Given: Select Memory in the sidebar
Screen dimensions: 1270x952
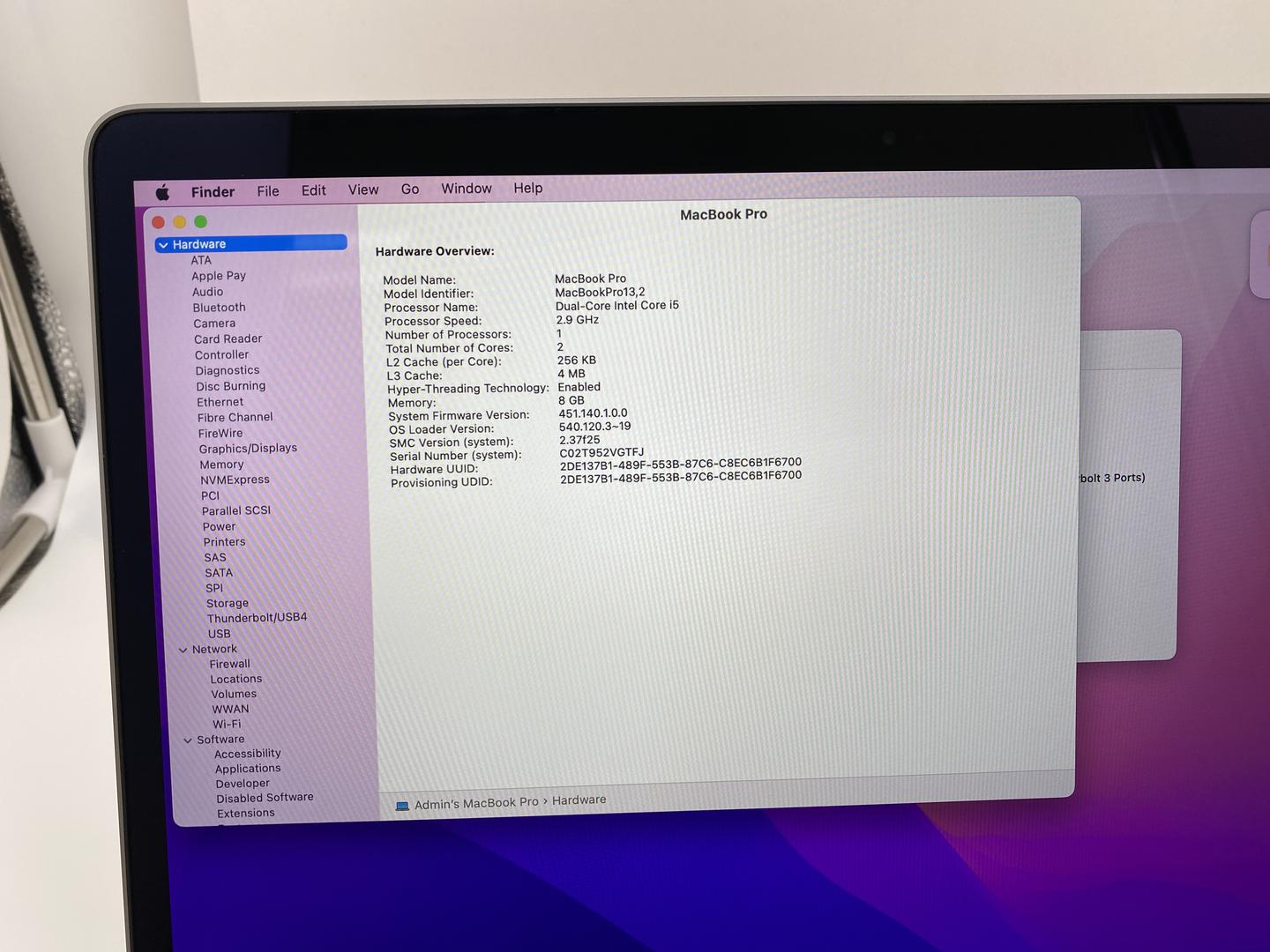Looking at the screenshot, I should pyautogui.click(x=221, y=465).
